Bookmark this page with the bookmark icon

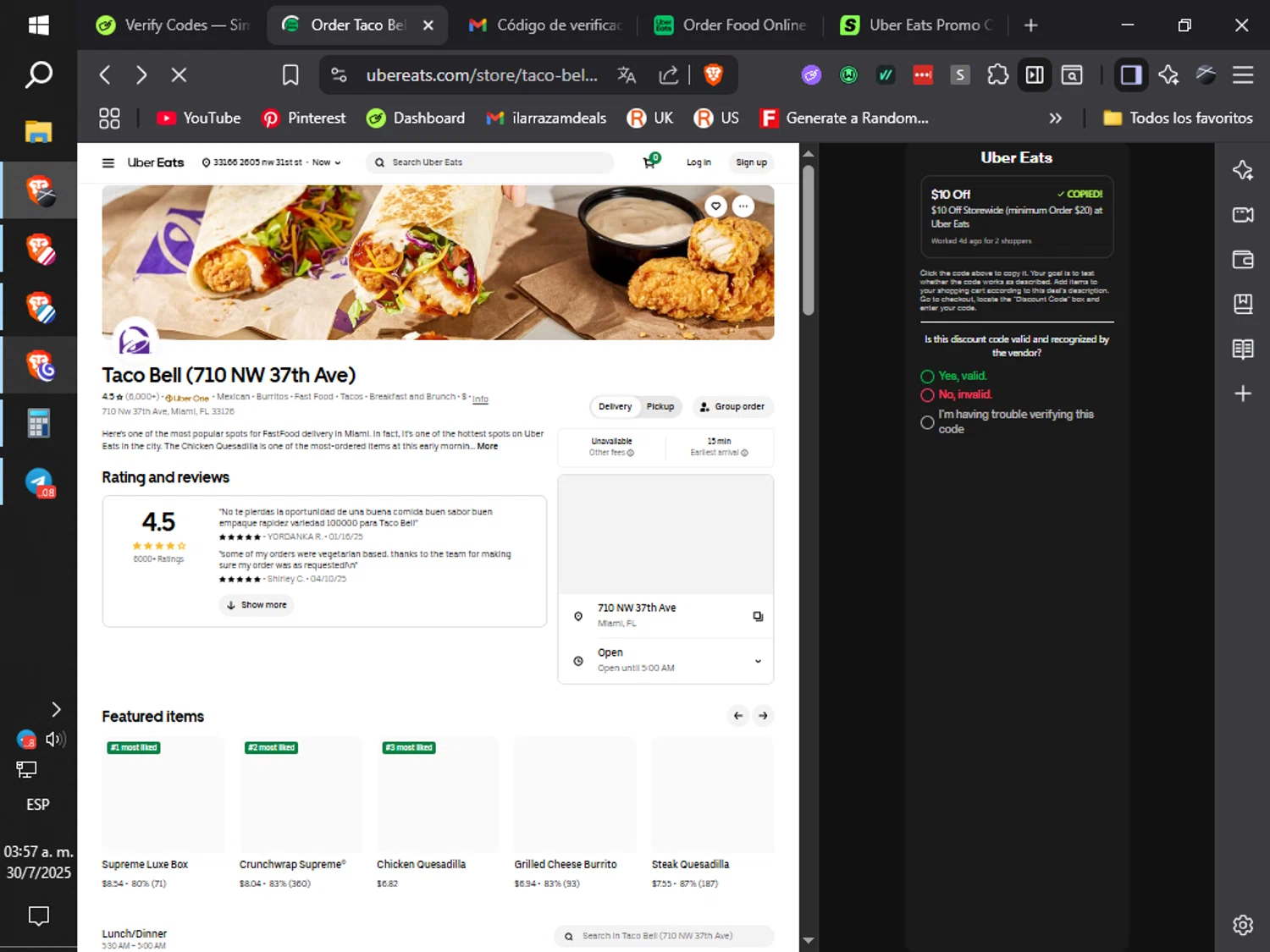click(x=290, y=75)
